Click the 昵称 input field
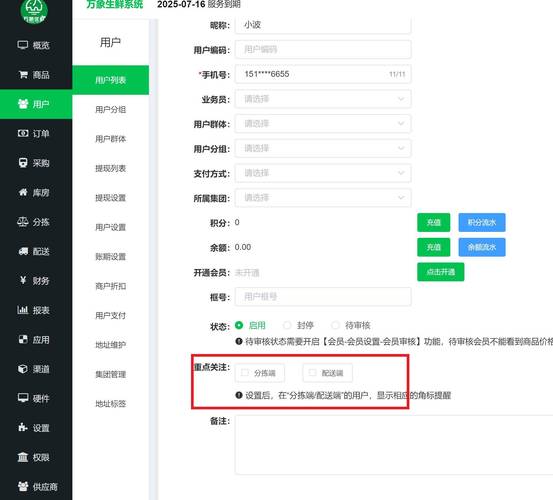Viewport: 553px width, 500px height. [x=323, y=25]
